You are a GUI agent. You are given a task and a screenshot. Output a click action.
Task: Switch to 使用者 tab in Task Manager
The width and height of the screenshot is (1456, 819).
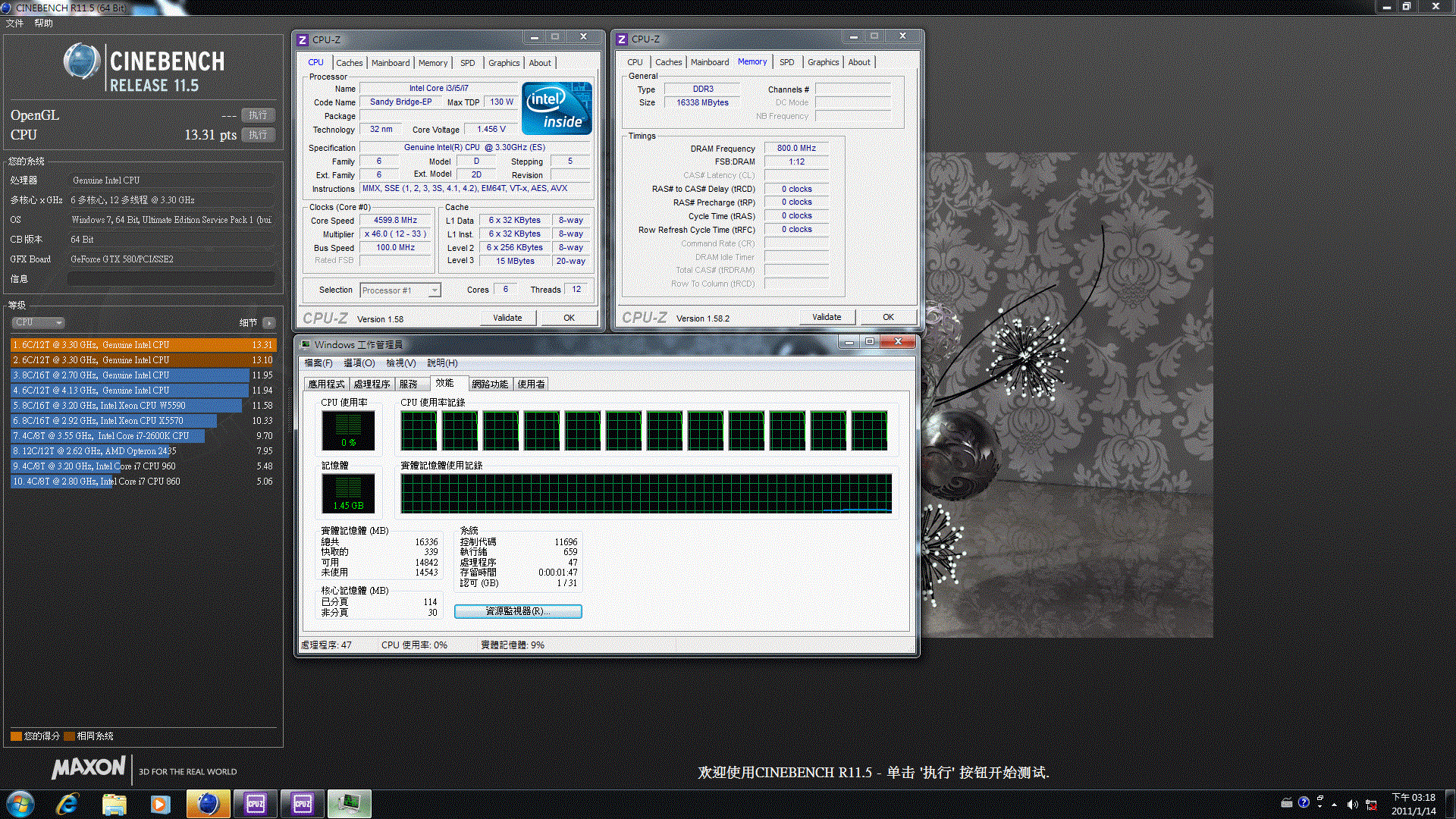[x=531, y=384]
